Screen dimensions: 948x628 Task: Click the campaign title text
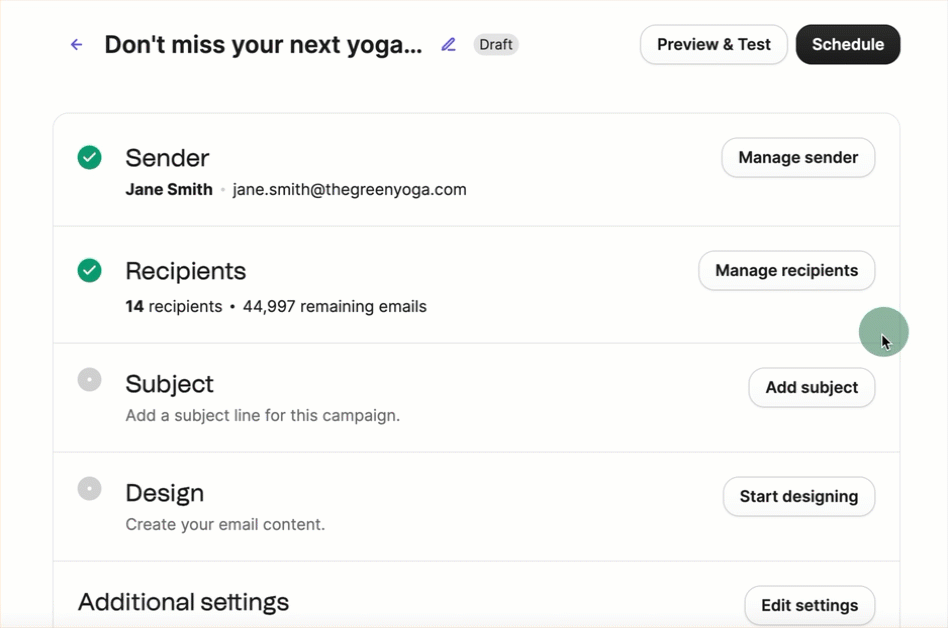[x=263, y=45]
